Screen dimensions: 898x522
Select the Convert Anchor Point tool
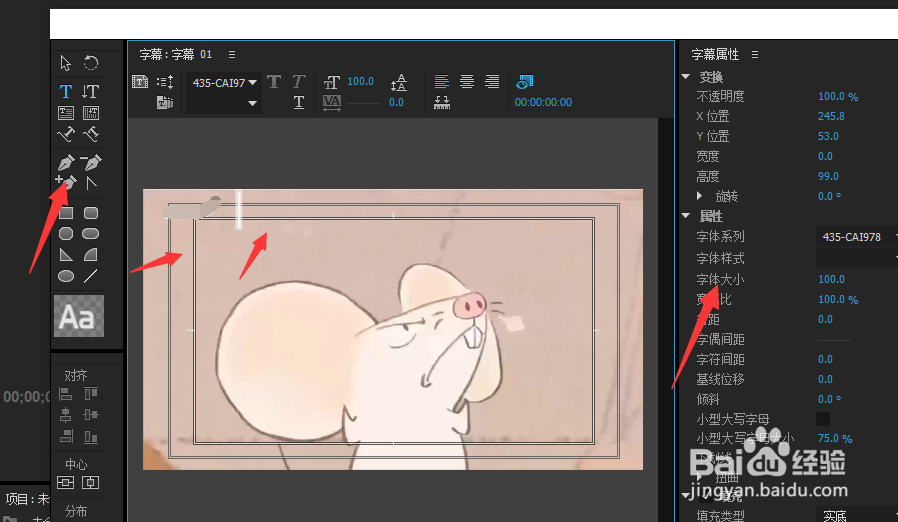(90, 183)
